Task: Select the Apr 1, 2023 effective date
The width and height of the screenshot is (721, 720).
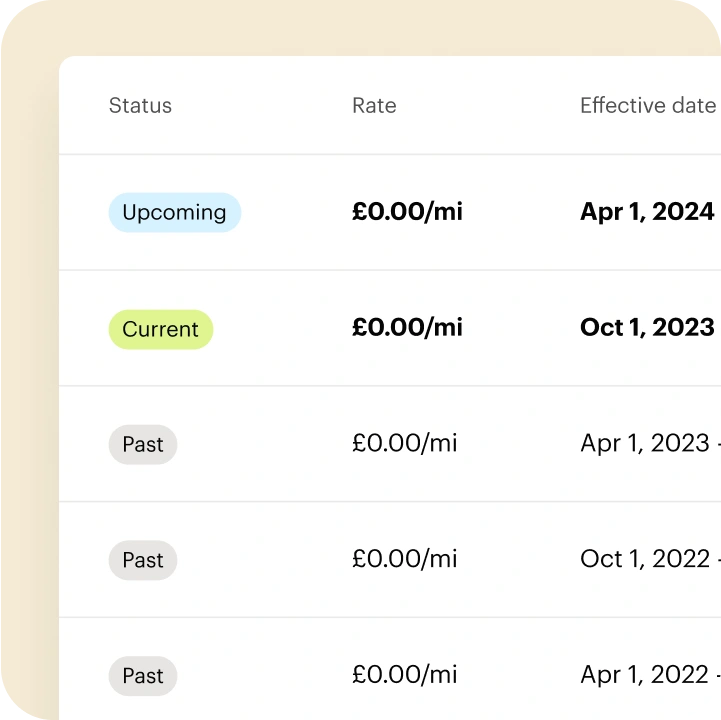Action: [x=645, y=444]
